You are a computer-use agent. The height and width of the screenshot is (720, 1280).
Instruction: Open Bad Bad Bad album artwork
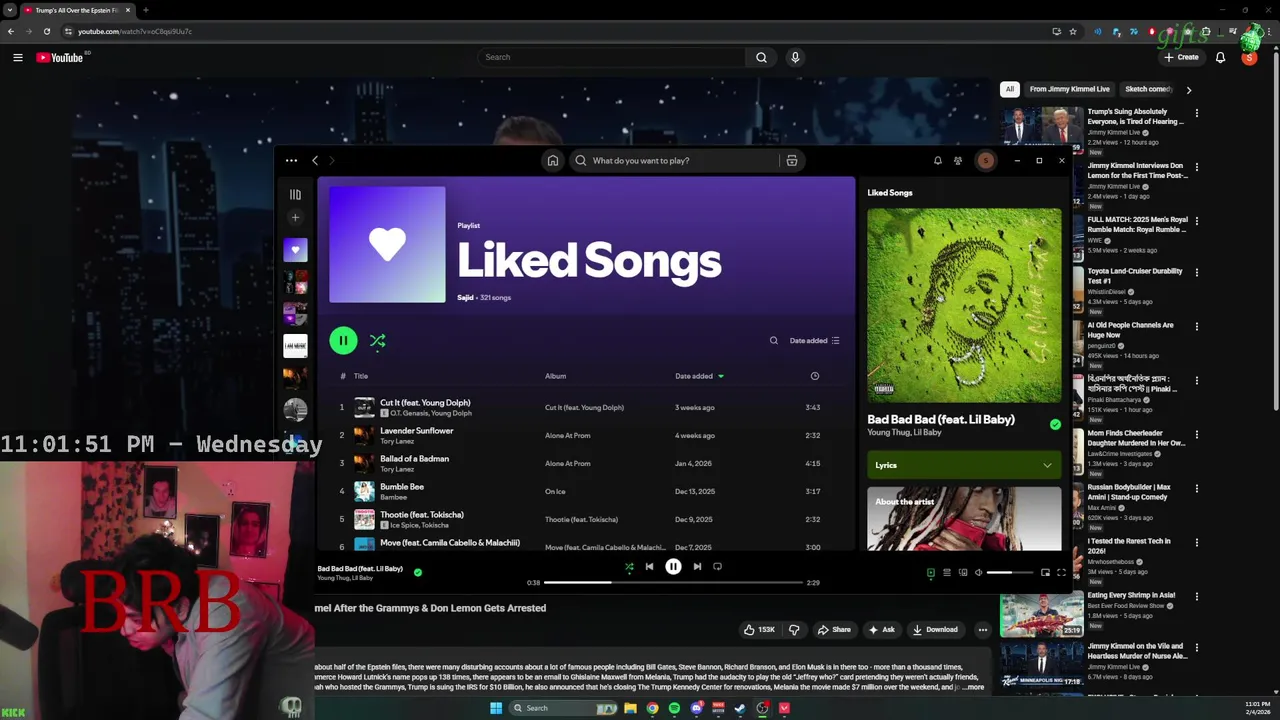[964, 305]
